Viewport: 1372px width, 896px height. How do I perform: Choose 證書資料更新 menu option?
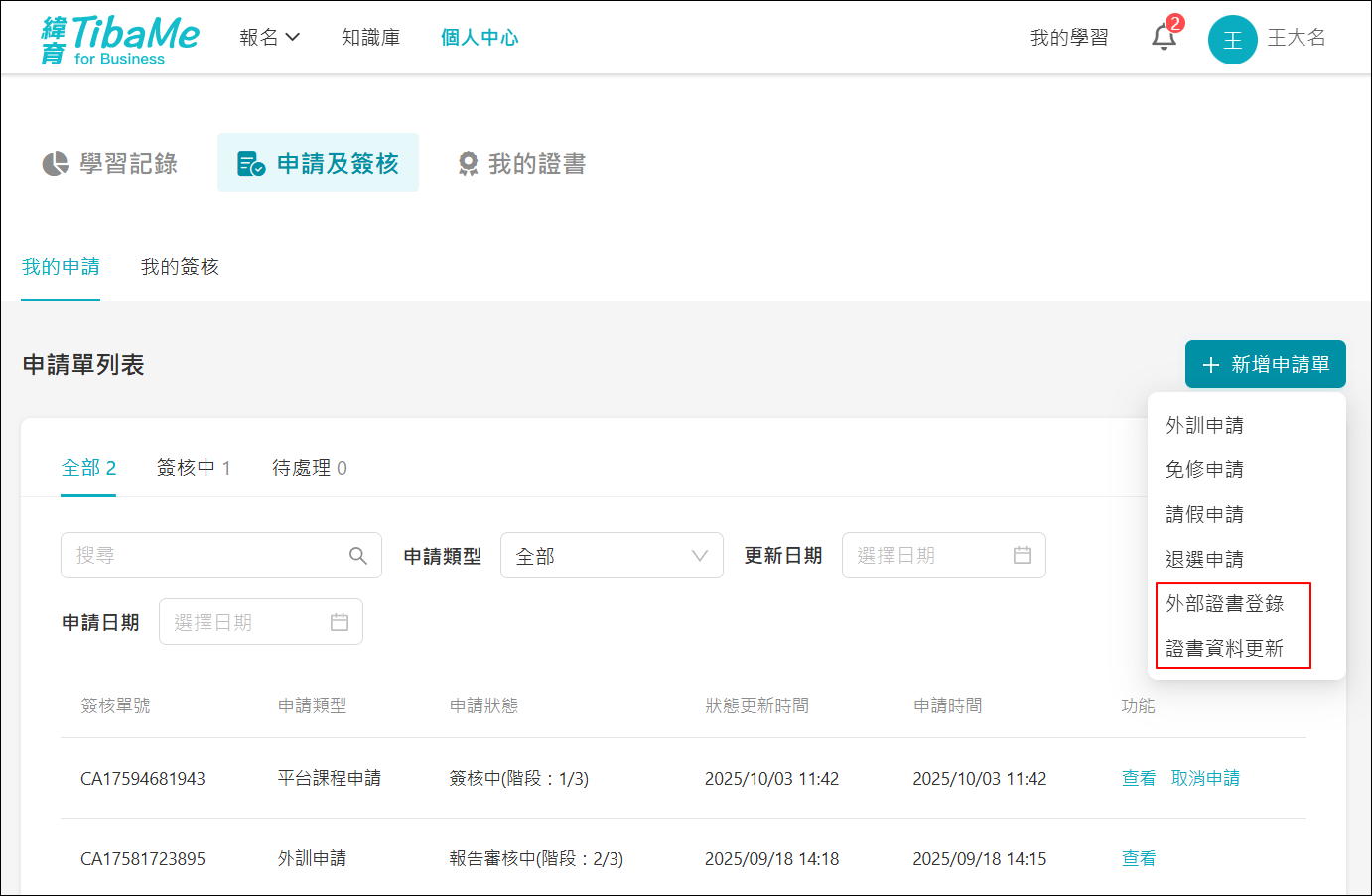[x=1224, y=648]
